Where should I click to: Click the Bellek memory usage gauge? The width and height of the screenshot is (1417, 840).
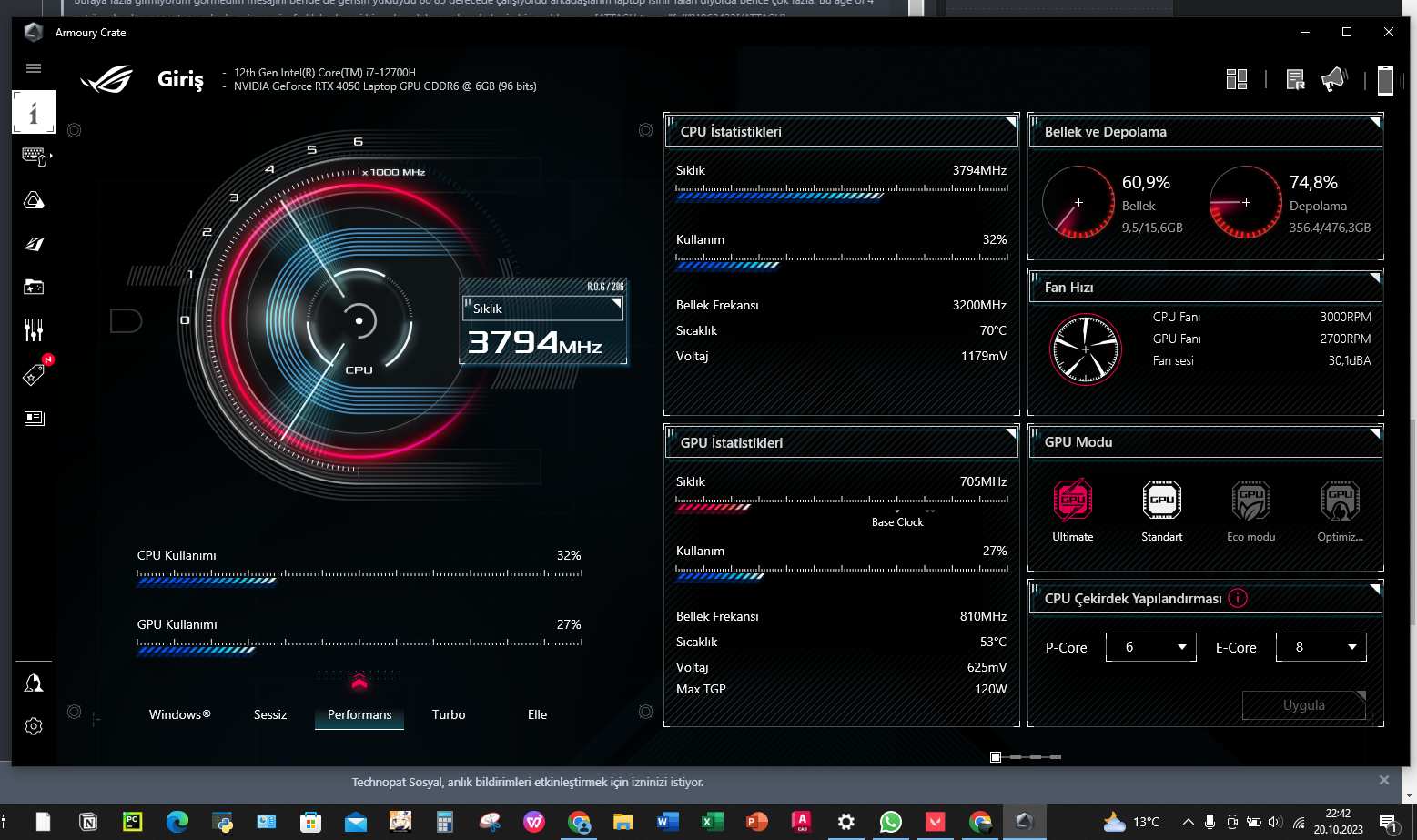(1078, 202)
